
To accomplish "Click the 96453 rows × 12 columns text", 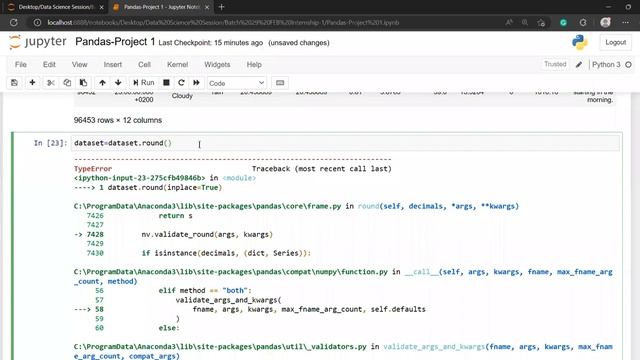I will (118, 120).
